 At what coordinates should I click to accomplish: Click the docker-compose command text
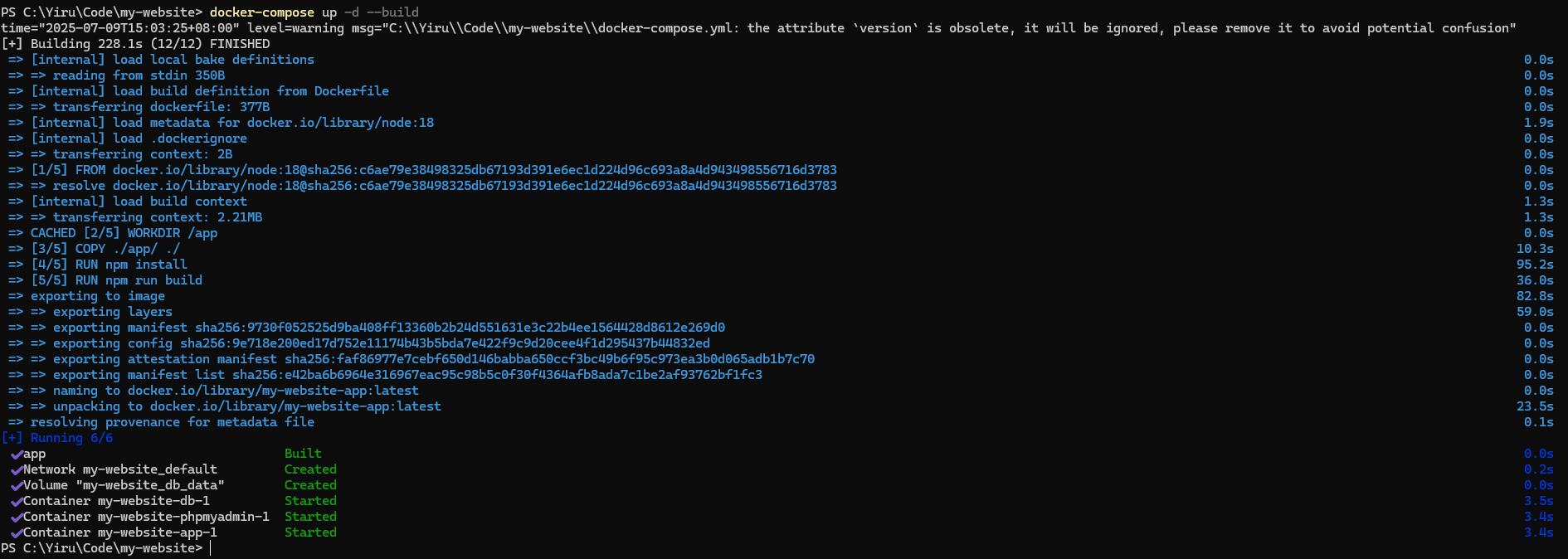(x=262, y=12)
